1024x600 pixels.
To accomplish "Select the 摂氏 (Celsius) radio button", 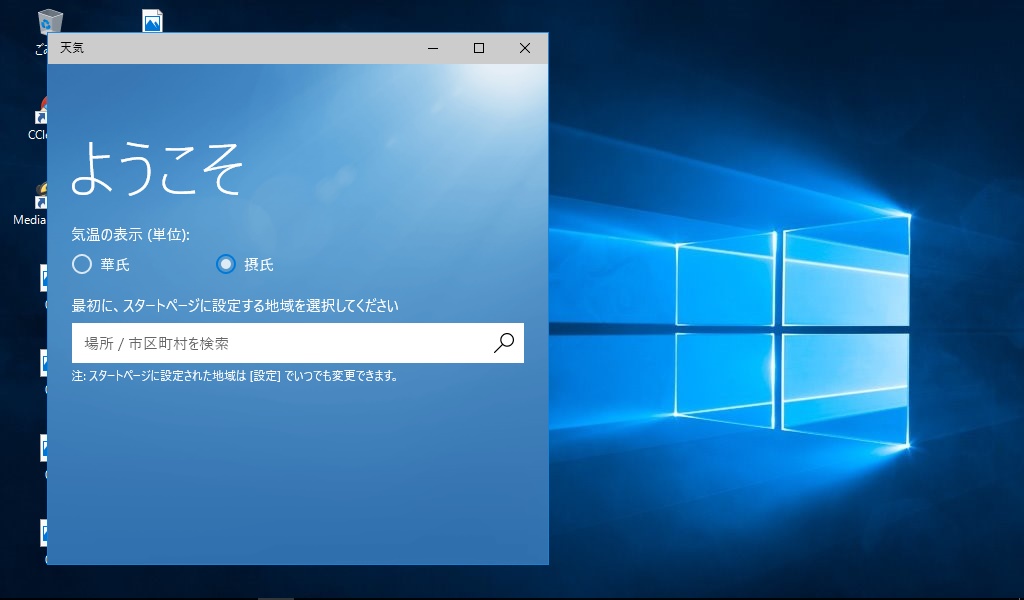I will pyautogui.click(x=226, y=264).
